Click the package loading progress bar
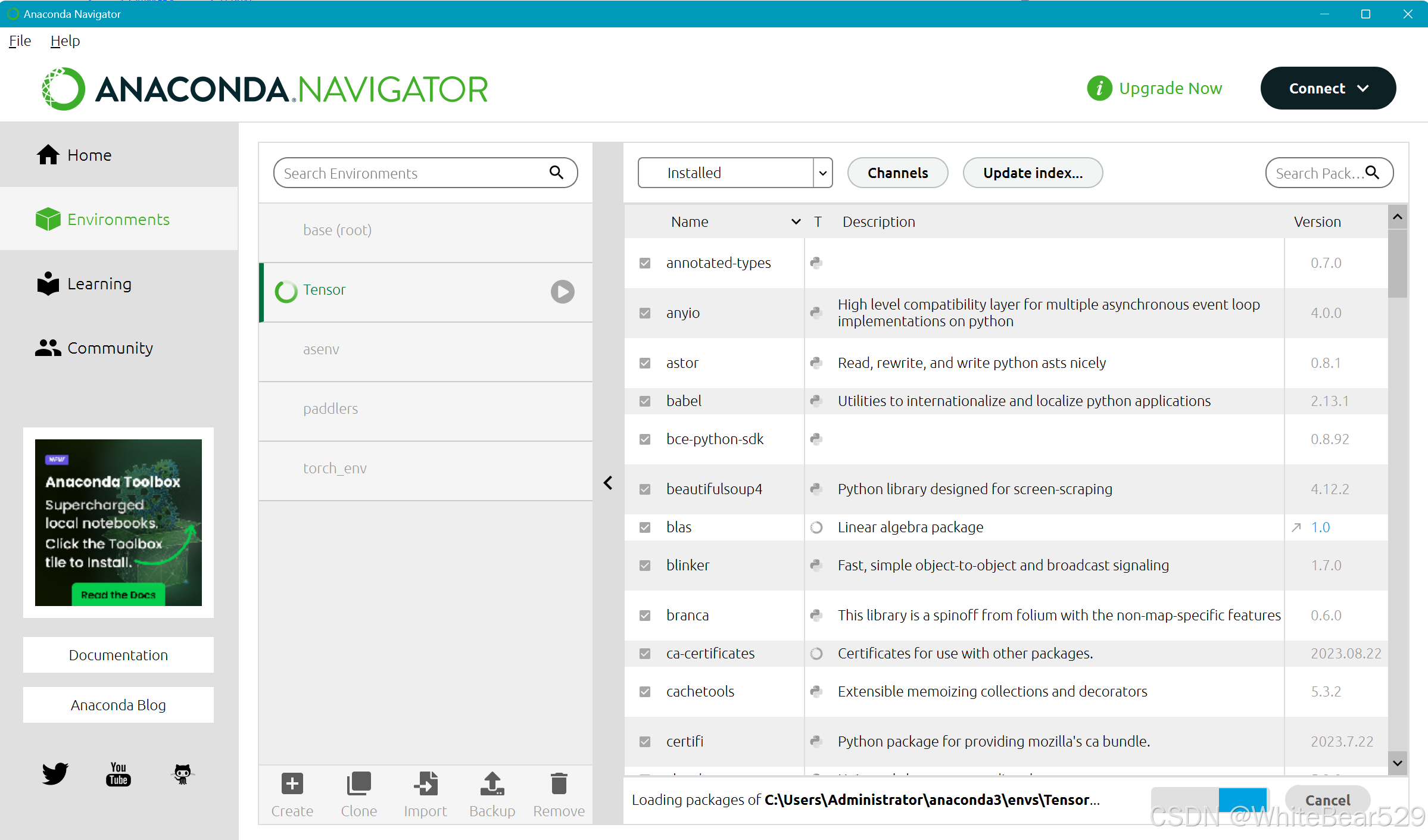The image size is (1428, 840). 1209,800
